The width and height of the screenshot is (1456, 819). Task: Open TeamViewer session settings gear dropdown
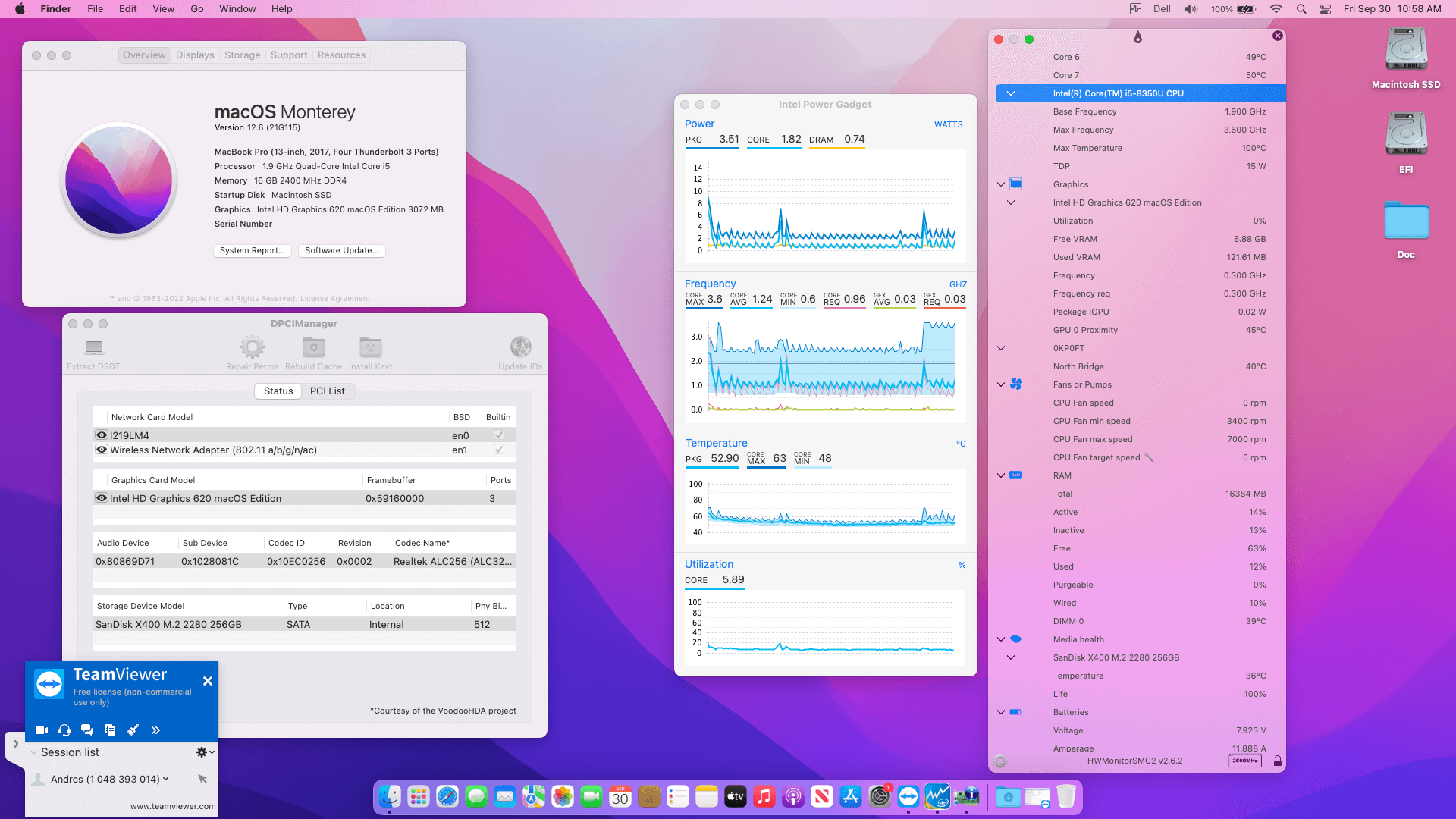point(205,752)
